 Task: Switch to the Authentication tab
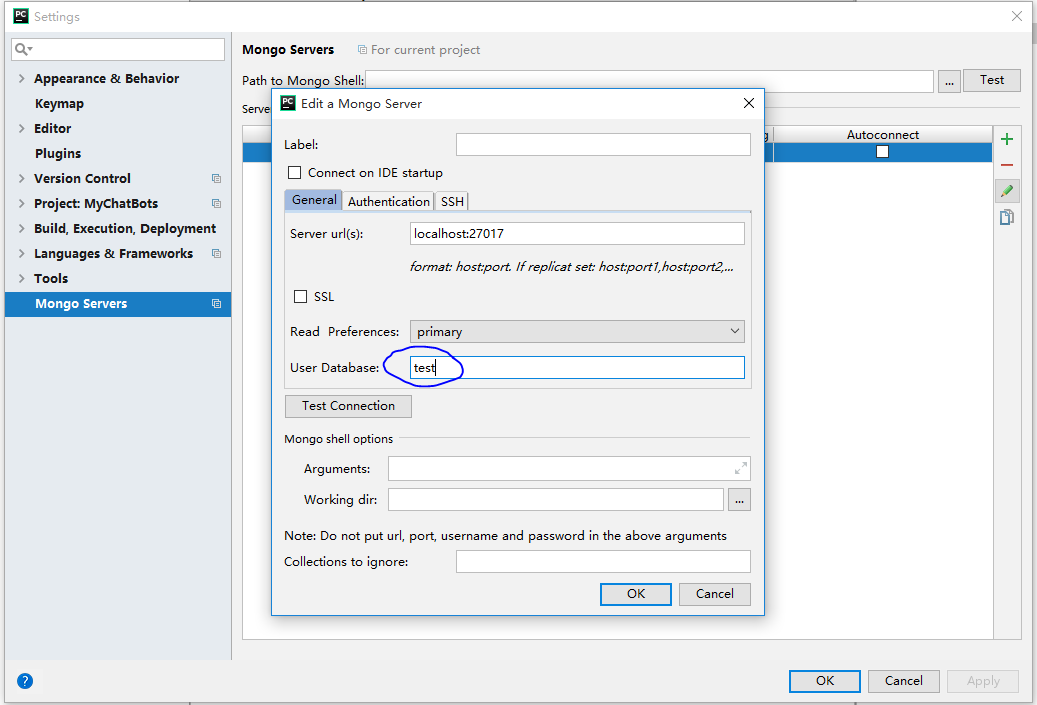(x=388, y=201)
